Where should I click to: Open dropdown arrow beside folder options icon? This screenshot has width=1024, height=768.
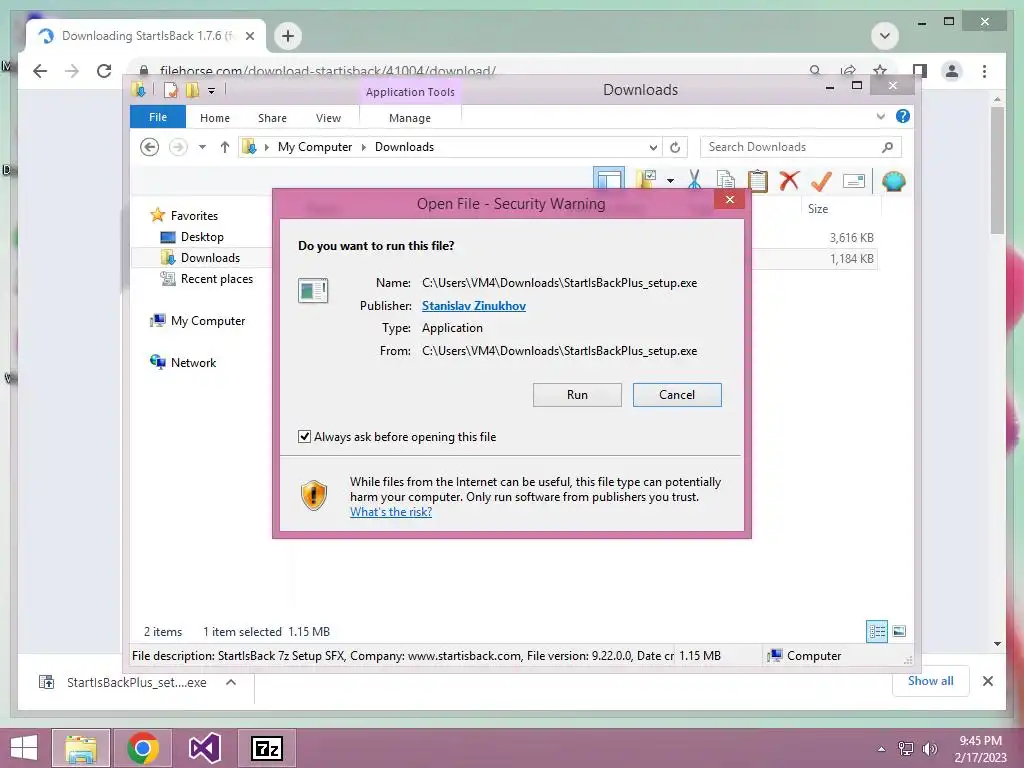(x=670, y=181)
